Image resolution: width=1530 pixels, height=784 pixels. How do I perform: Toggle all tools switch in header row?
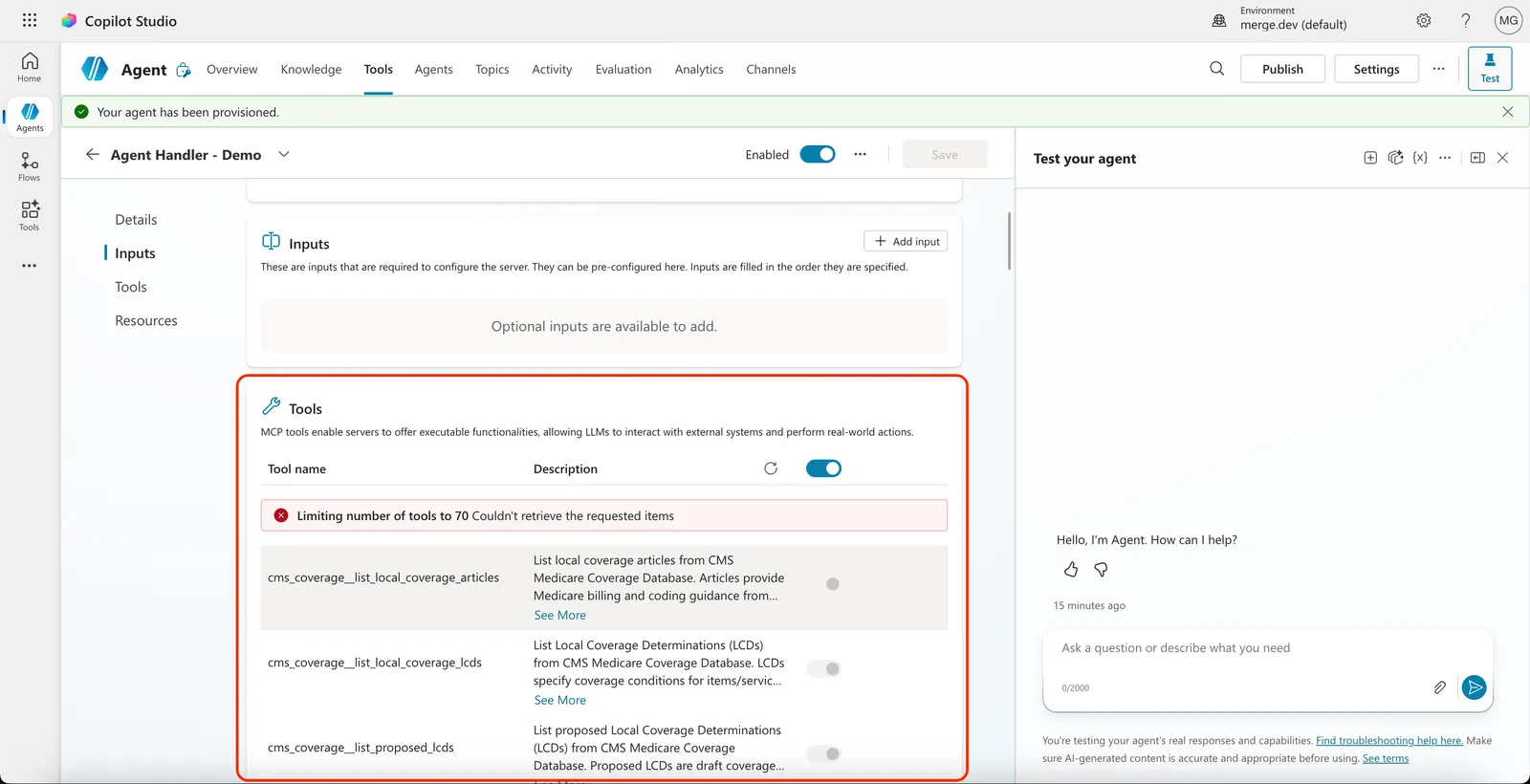tap(823, 468)
